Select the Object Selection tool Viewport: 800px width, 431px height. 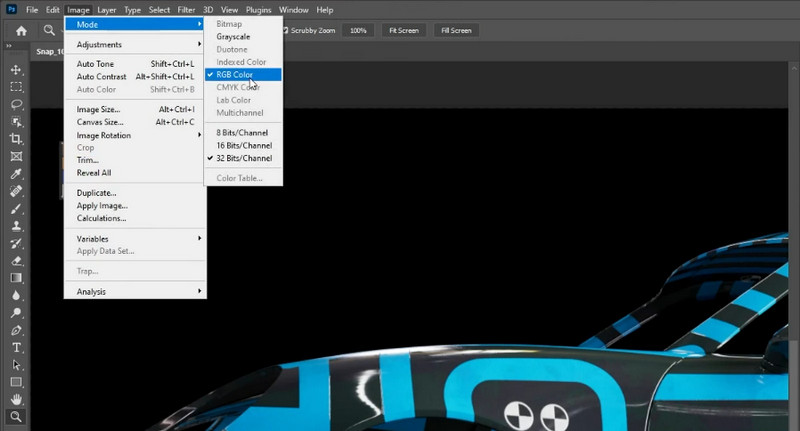16,122
